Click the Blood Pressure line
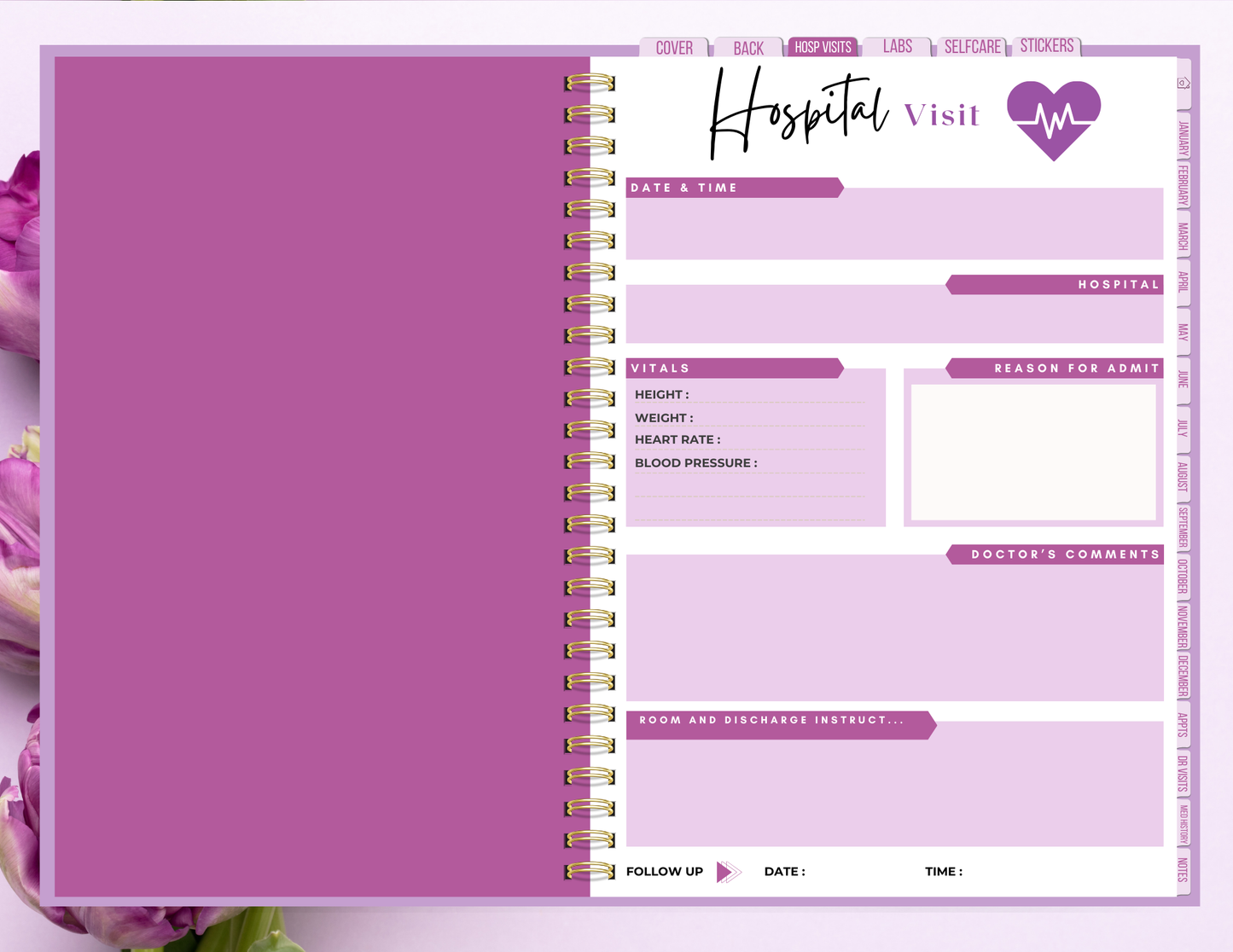Viewport: 1233px width, 952px height. coord(811,464)
